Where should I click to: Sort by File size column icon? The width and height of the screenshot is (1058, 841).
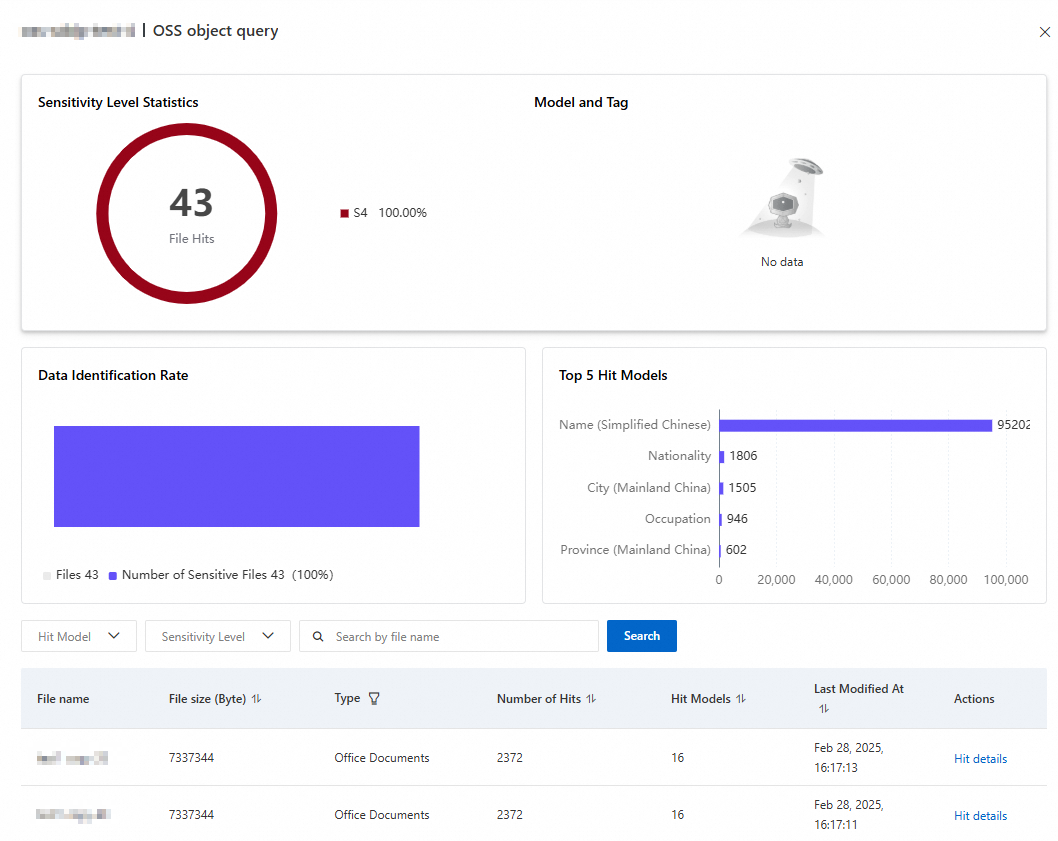(257, 699)
